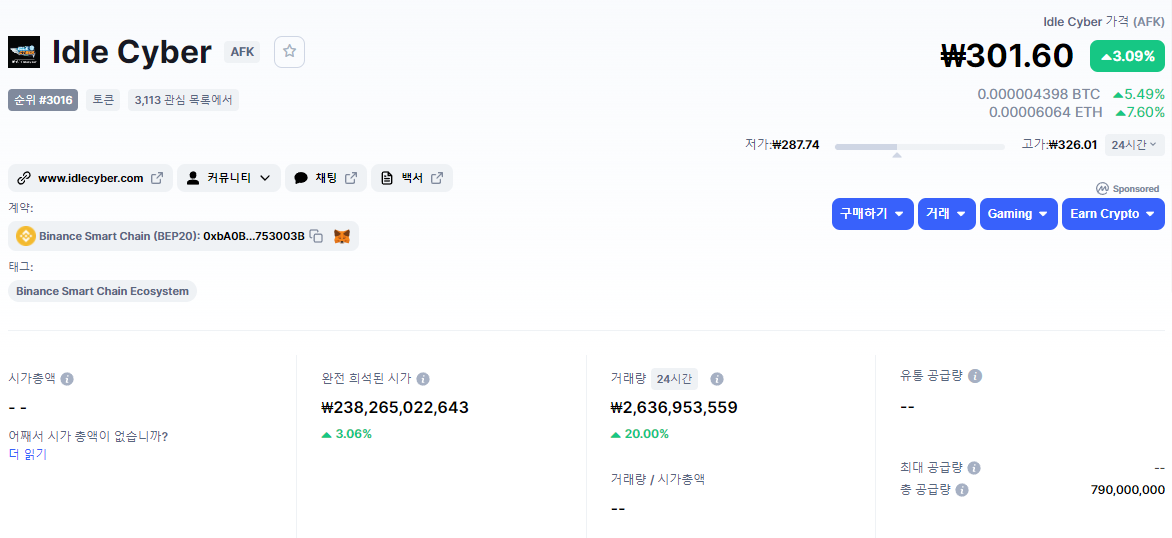Click the 0.000004398 BTC value

(1039, 94)
